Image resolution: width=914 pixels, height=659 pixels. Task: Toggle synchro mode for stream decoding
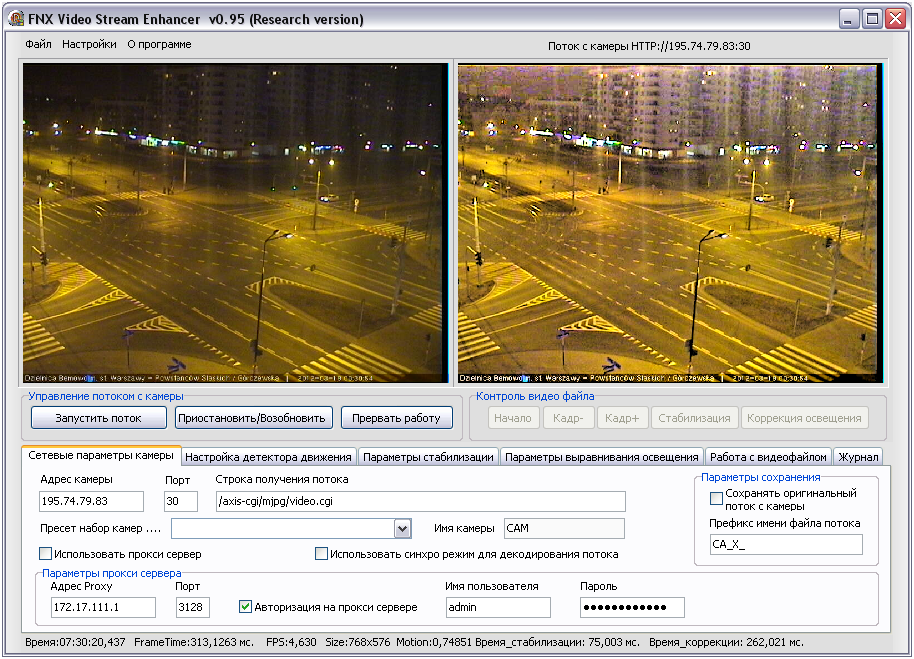[x=321, y=554]
